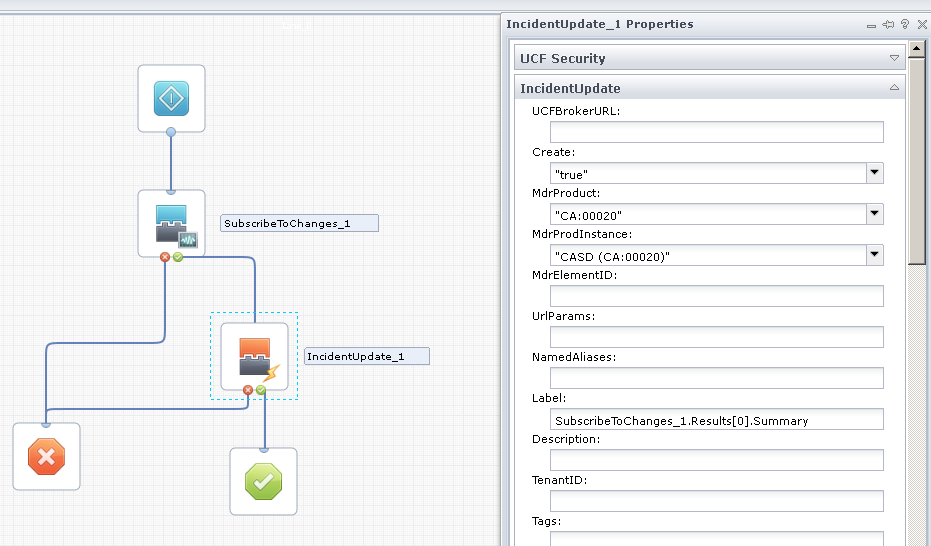Click the IncidentUpdate_1 green success port
Viewport: 931px width, 546px height.
point(261,390)
